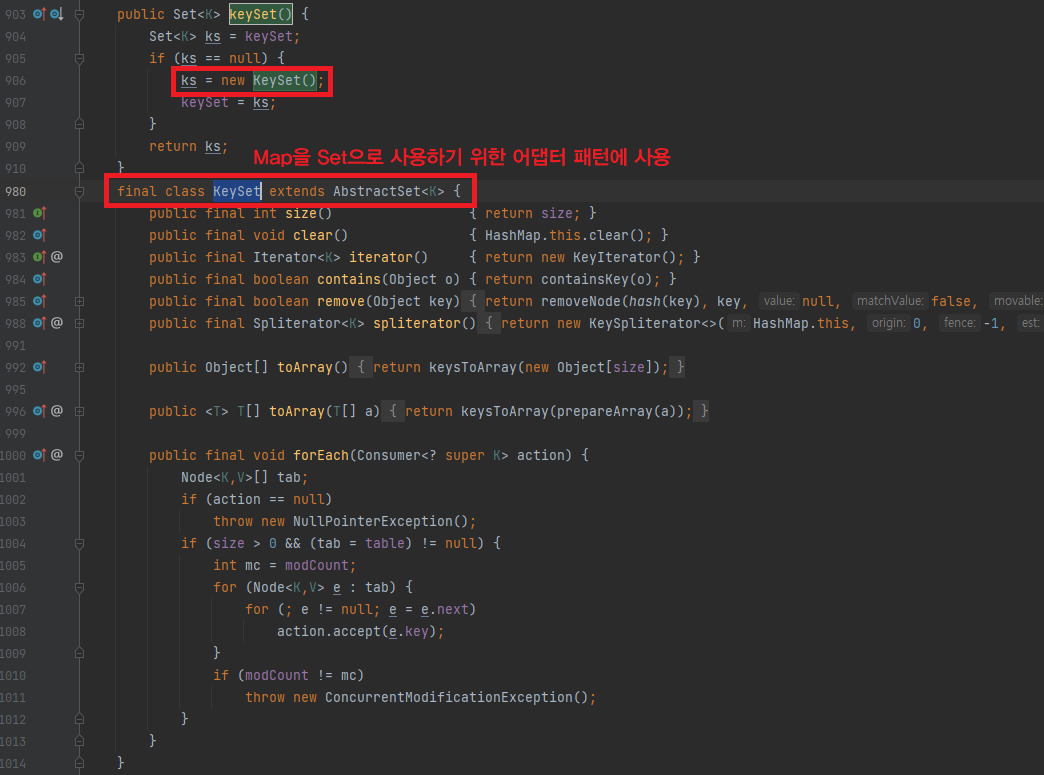
Task: Click the 'matchValue:' parameter hint on line 985
Action: pyautogui.click(x=890, y=301)
